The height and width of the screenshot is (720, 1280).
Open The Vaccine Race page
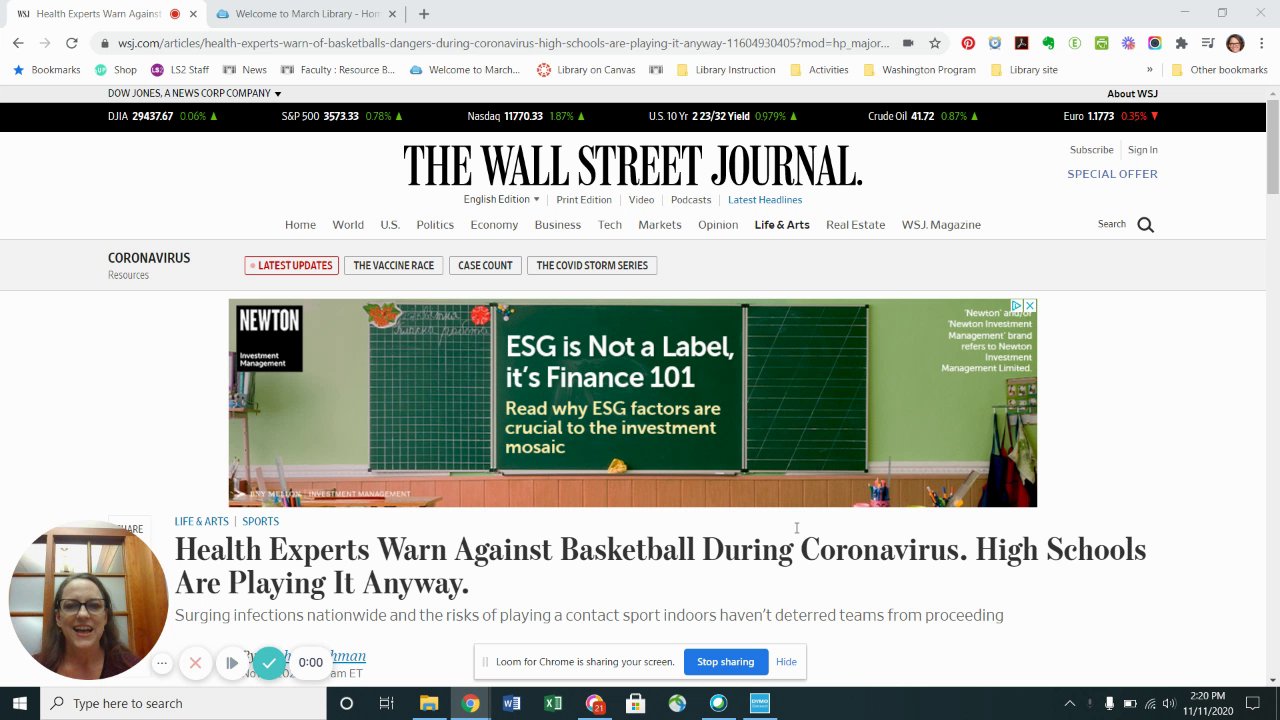point(393,265)
